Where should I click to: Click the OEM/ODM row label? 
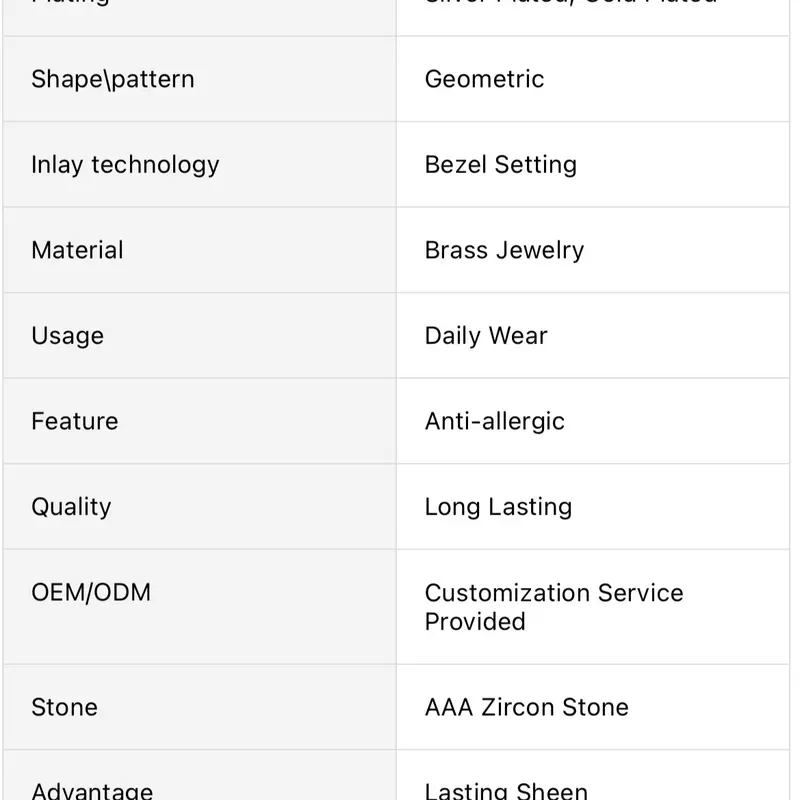(x=91, y=592)
